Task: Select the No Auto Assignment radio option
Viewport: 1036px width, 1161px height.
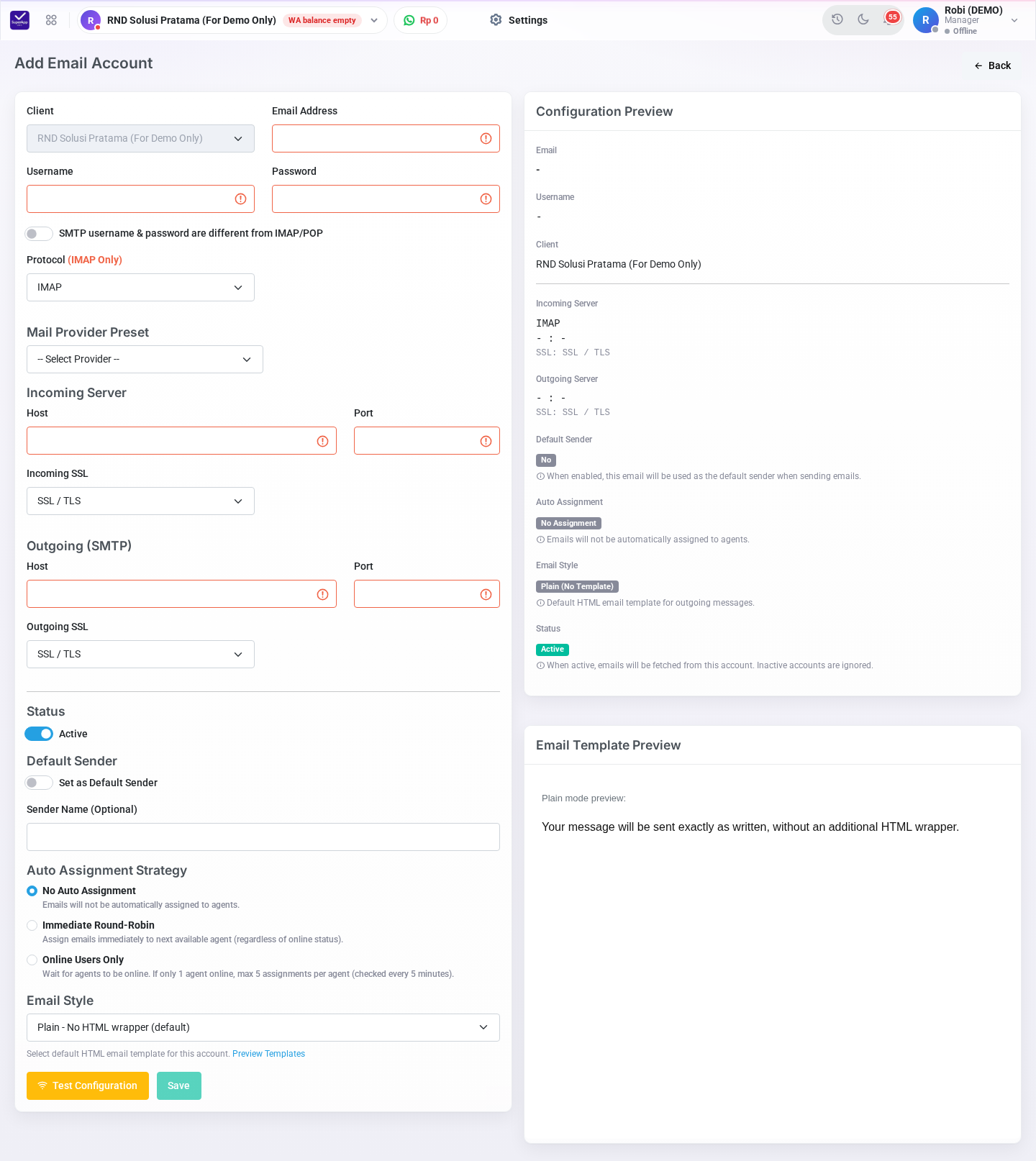Action: coord(32,891)
